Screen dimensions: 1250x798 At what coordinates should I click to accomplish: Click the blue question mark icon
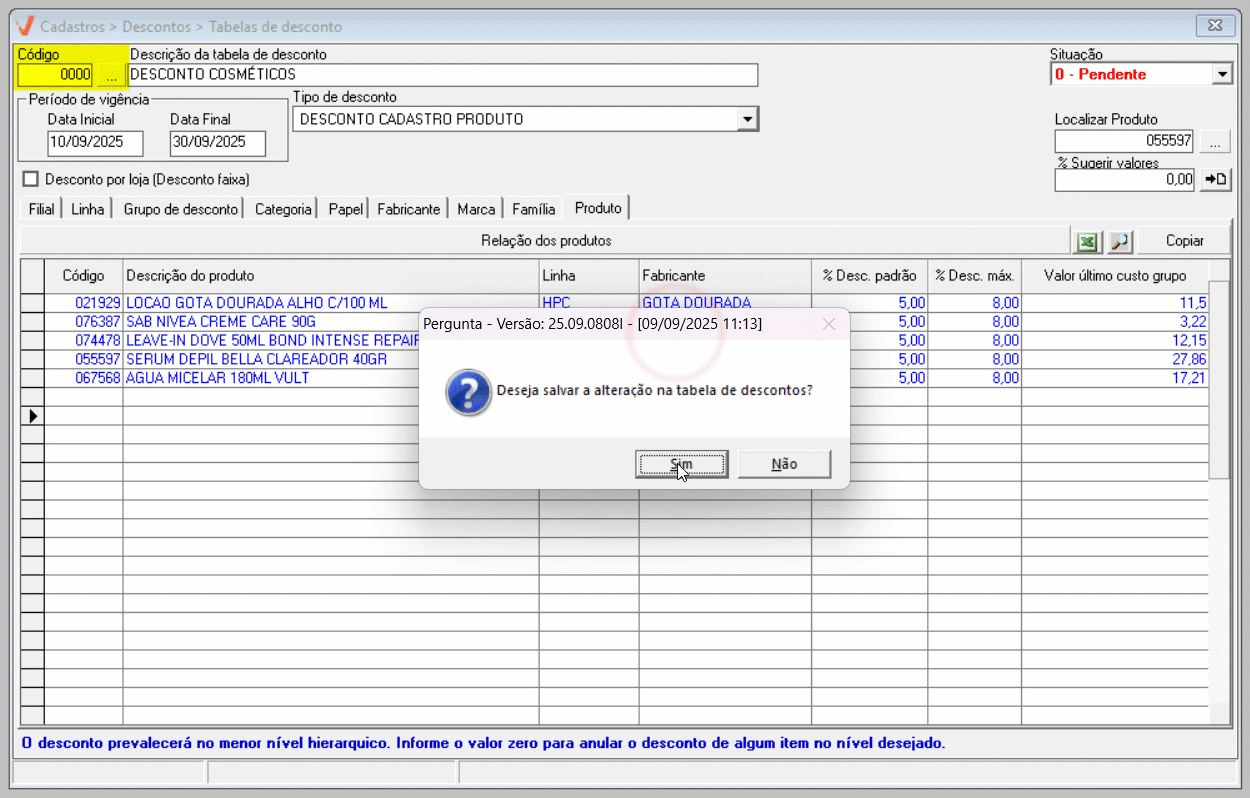468,392
